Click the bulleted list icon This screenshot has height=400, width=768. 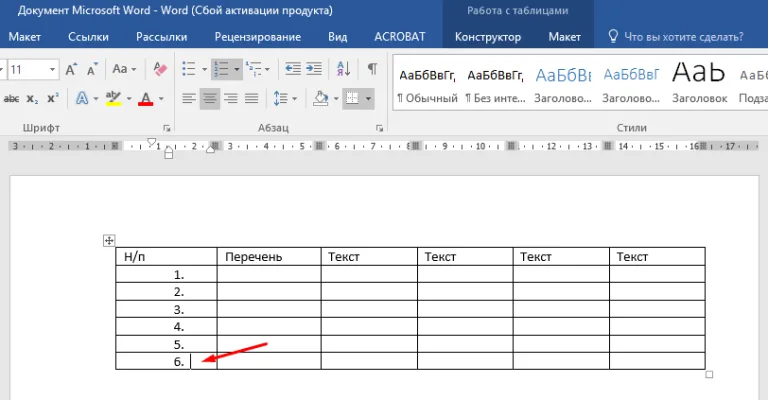click(x=189, y=69)
